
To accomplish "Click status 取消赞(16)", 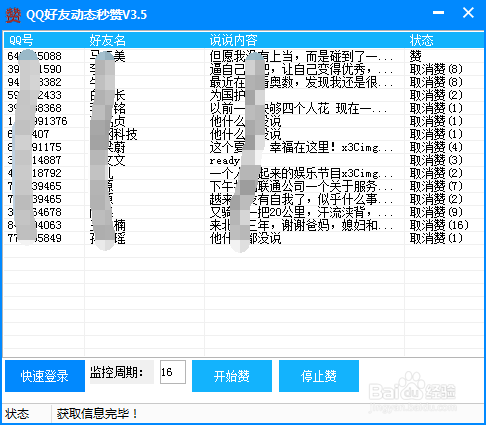I will coord(439,225).
